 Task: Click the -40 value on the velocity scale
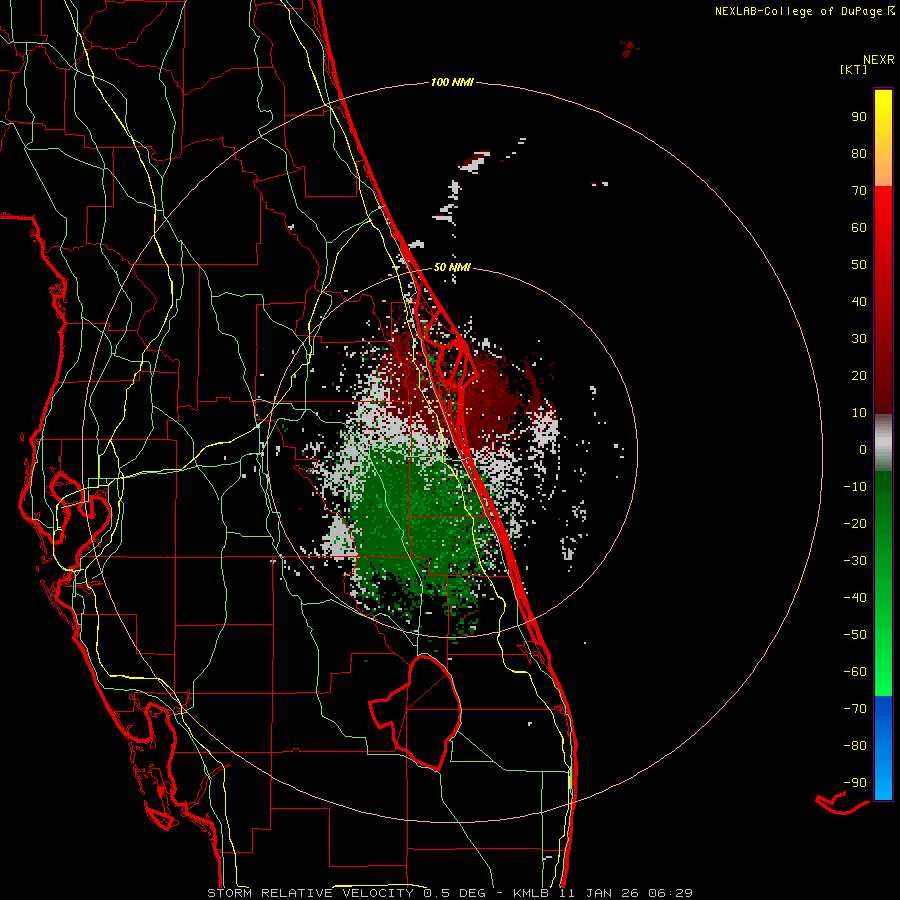pyautogui.click(x=855, y=598)
